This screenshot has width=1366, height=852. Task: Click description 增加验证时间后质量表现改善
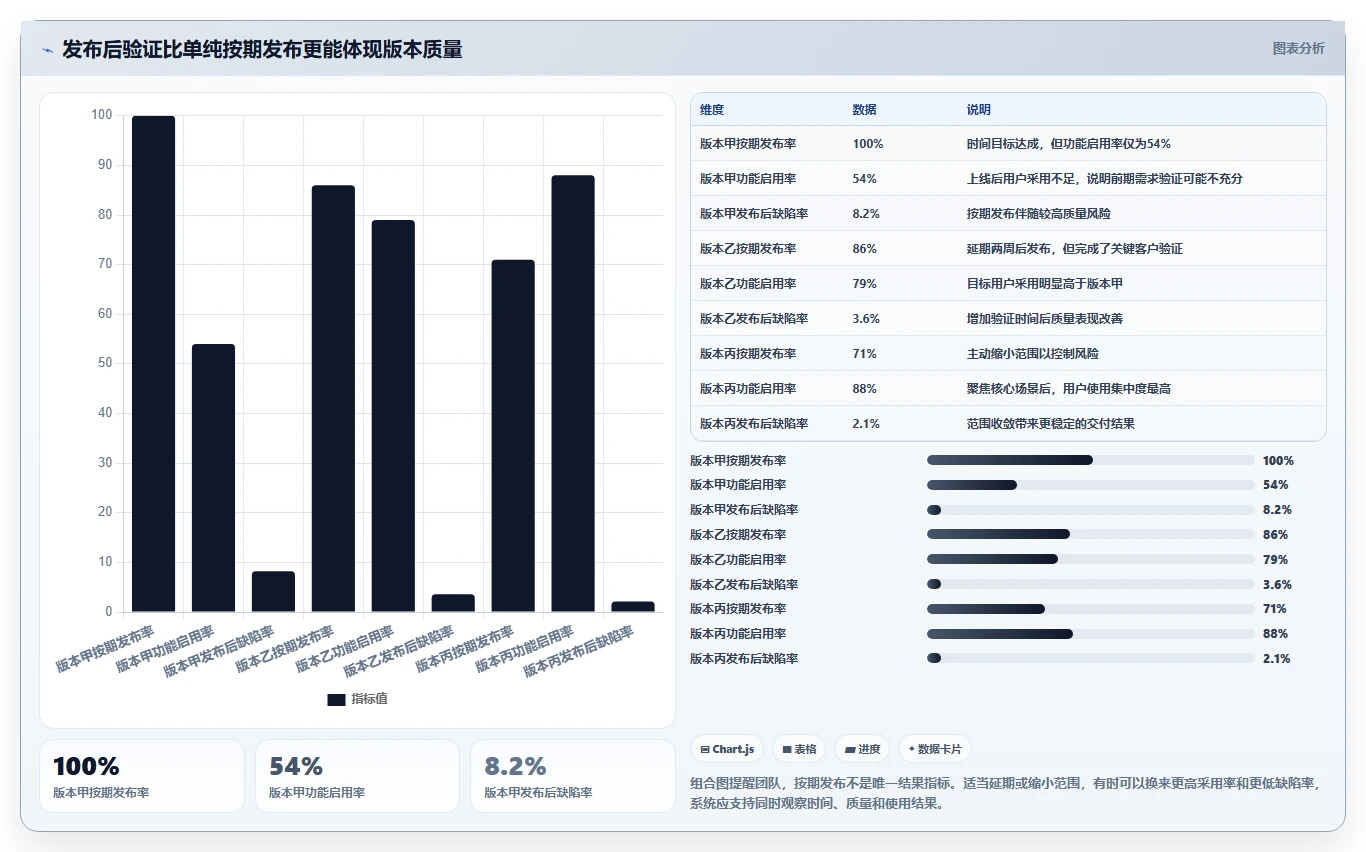1044,319
